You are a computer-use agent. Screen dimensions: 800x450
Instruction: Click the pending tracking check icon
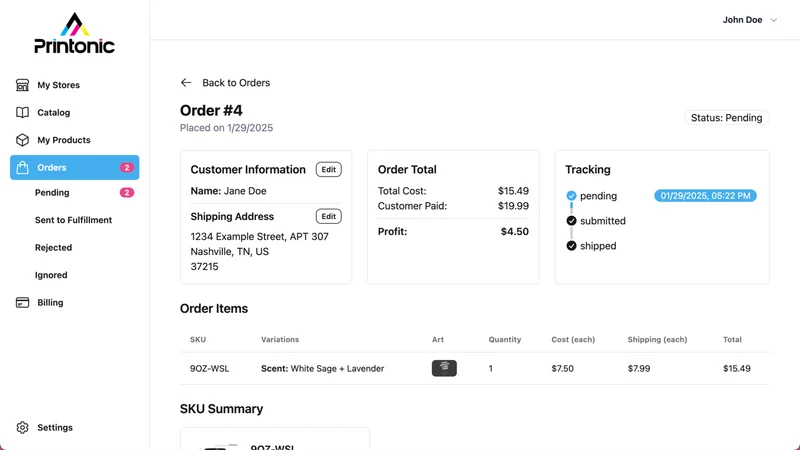(x=571, y=196)
